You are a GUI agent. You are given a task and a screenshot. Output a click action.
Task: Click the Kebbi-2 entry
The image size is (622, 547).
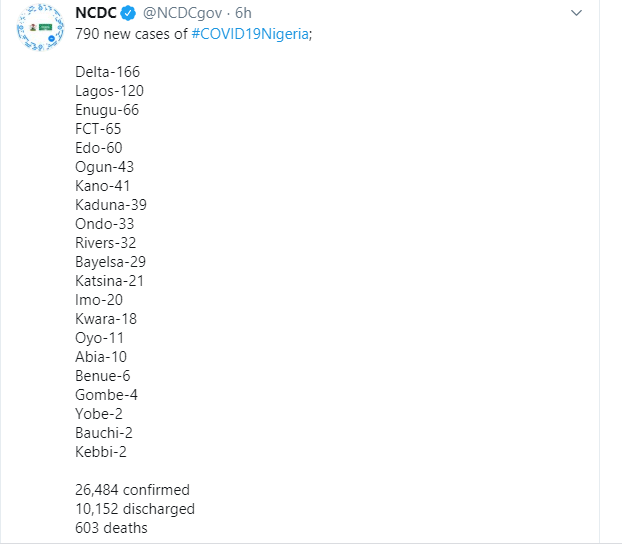tap(101, 452)
